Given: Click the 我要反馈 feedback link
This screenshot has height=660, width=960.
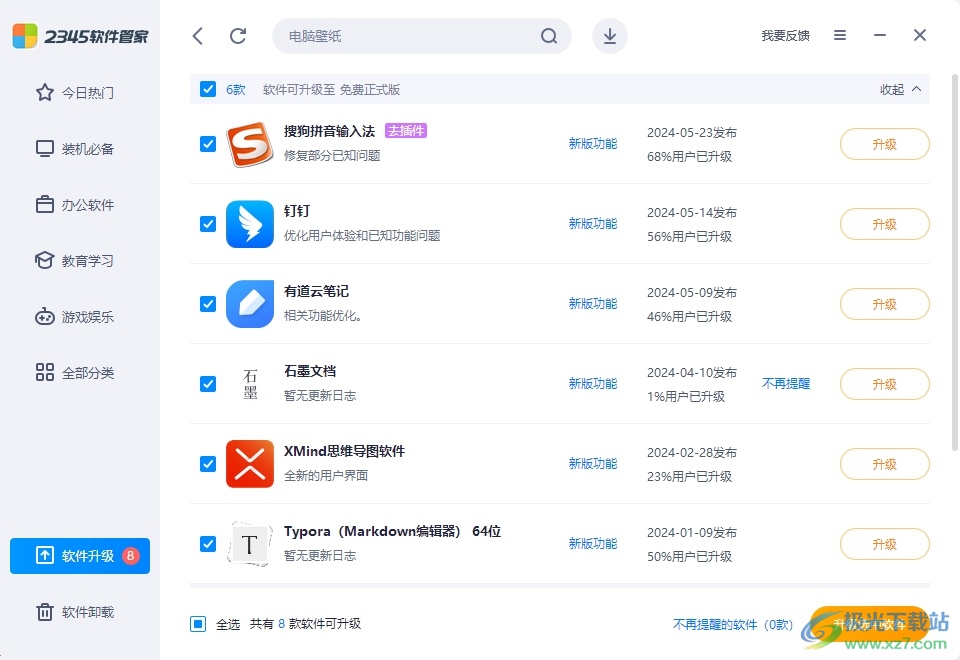Looking at the screenshot, I should point(786,36).
